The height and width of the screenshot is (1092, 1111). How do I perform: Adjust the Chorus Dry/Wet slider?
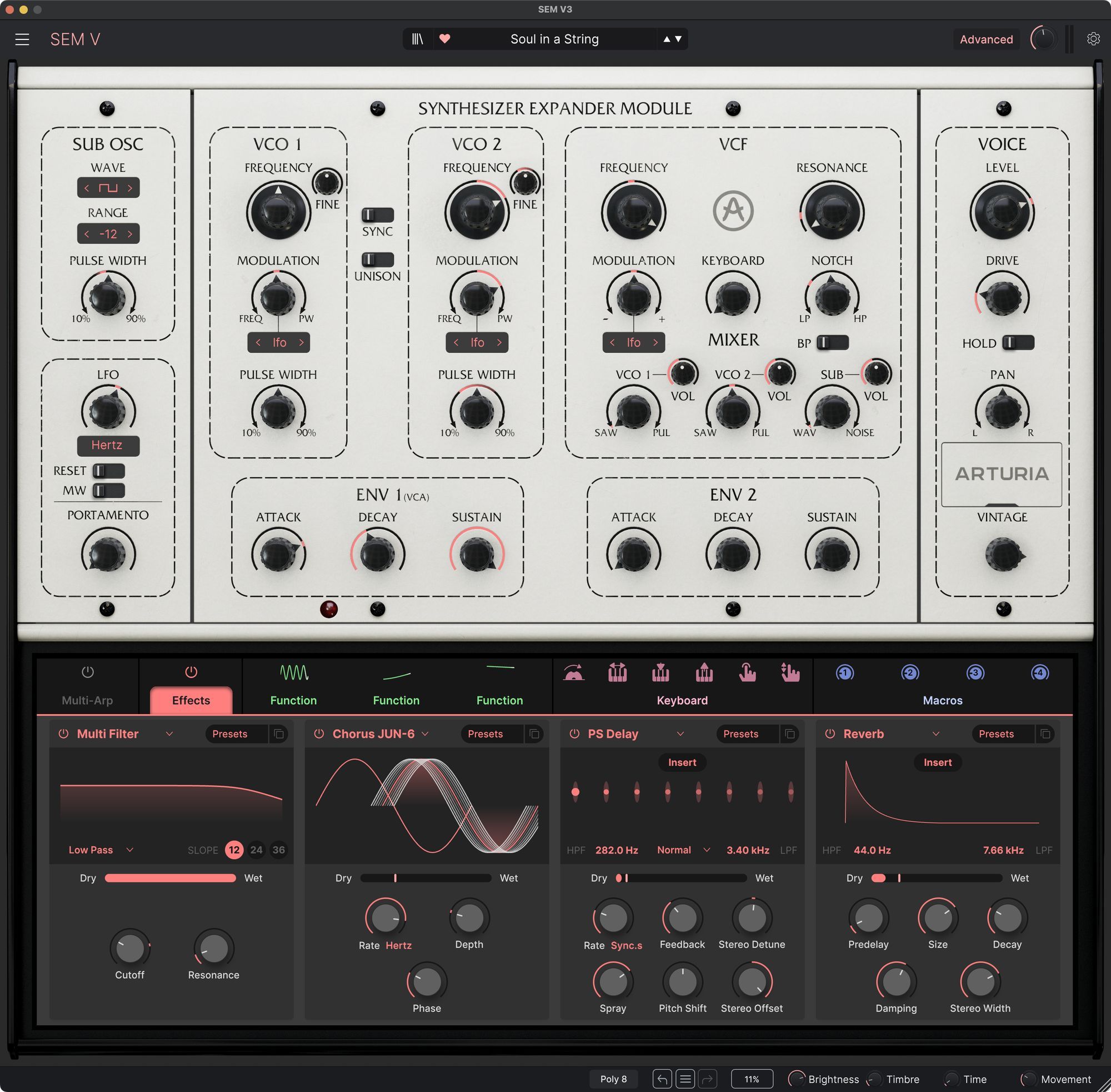[426, 877]
